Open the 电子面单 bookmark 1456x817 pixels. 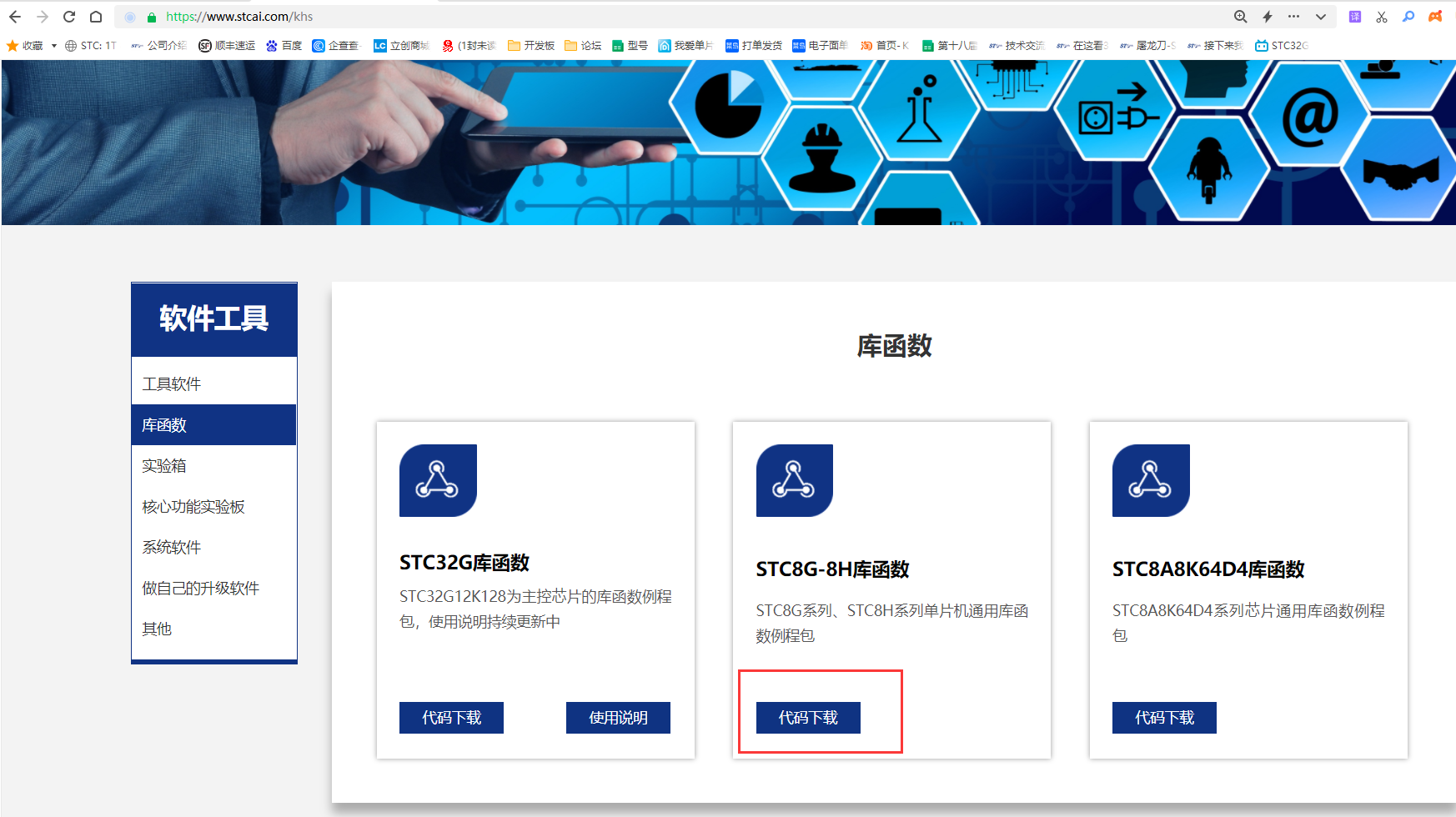821,46
